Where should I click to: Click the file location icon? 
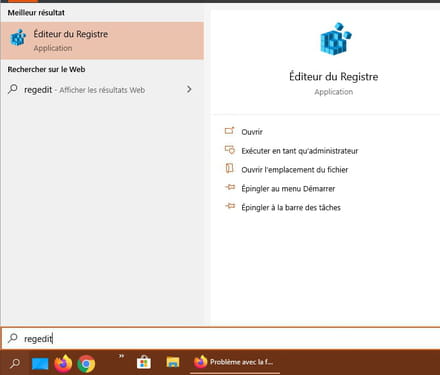(230, 168)
